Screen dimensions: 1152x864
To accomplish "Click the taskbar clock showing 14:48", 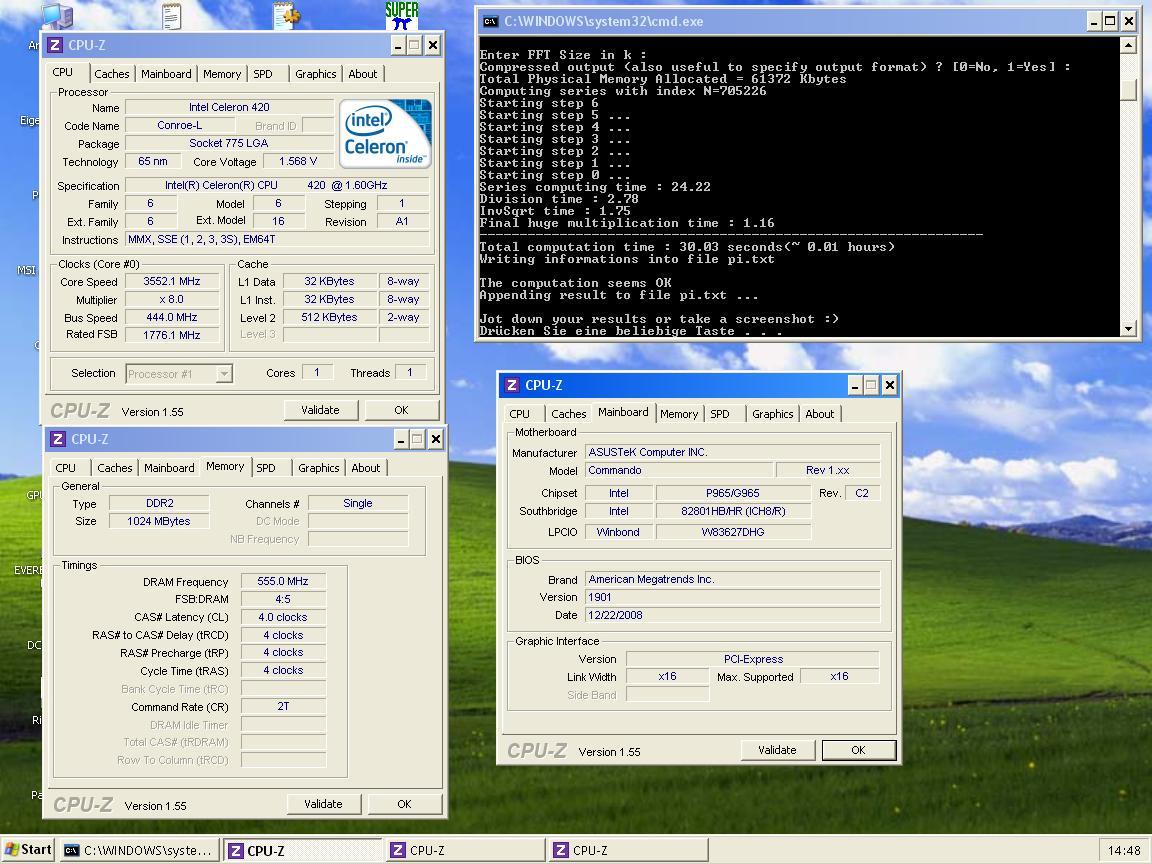I will pyautogui.click(x=1124, y=851).
